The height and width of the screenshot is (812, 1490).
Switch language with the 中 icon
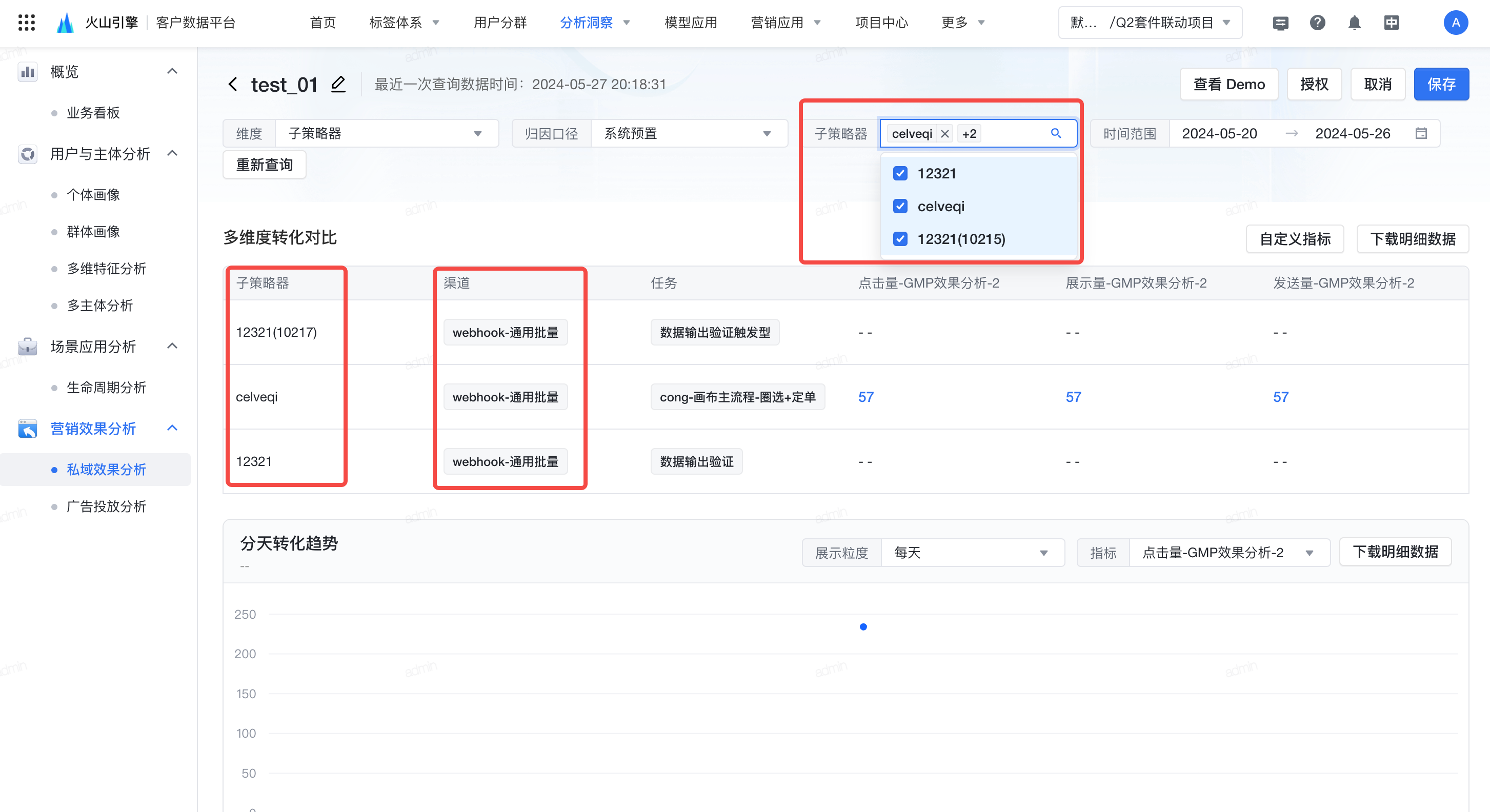click(1392, 23)
